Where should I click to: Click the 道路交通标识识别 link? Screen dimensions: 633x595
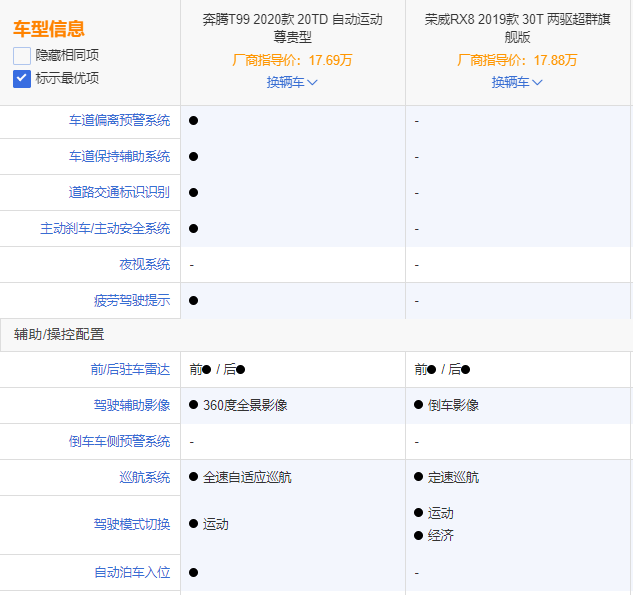[x=119, y=193]
